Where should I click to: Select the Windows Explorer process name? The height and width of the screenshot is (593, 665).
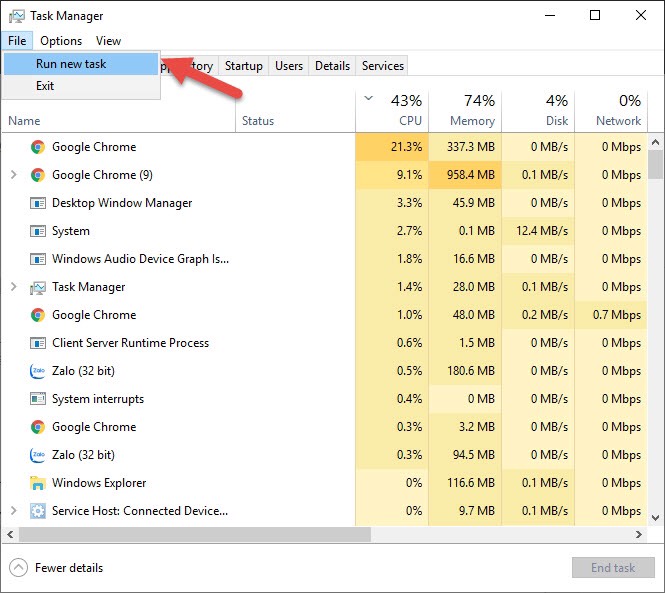coord(99,483)
